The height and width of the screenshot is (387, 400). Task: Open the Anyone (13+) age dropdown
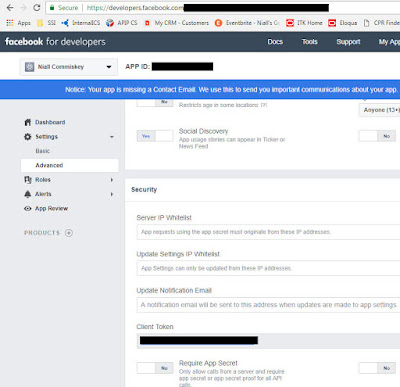point(379,110)
